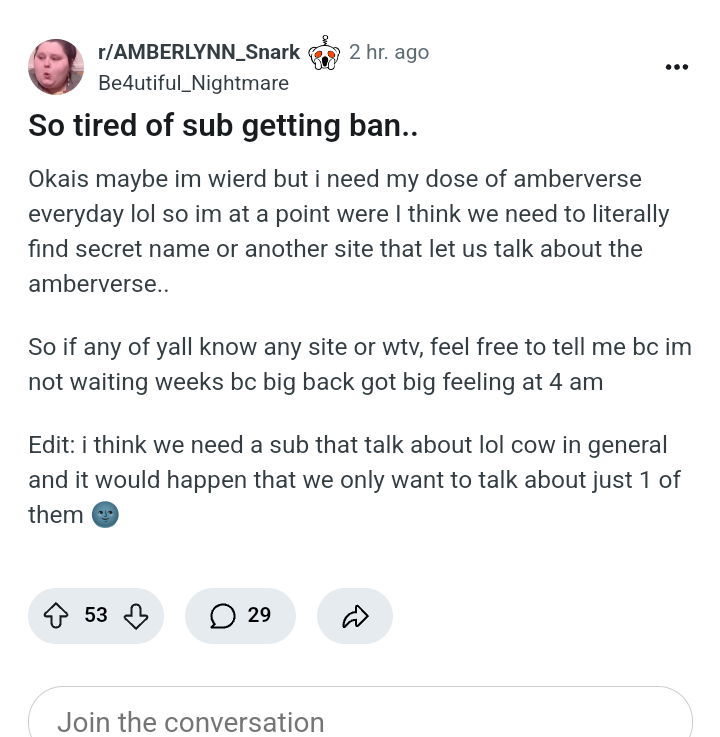Screen dimensions: 720x737
Task: Click the paragraph starting 'Okais maybe im wierd'
Action: pyautogui.click(x=349, y=231)
